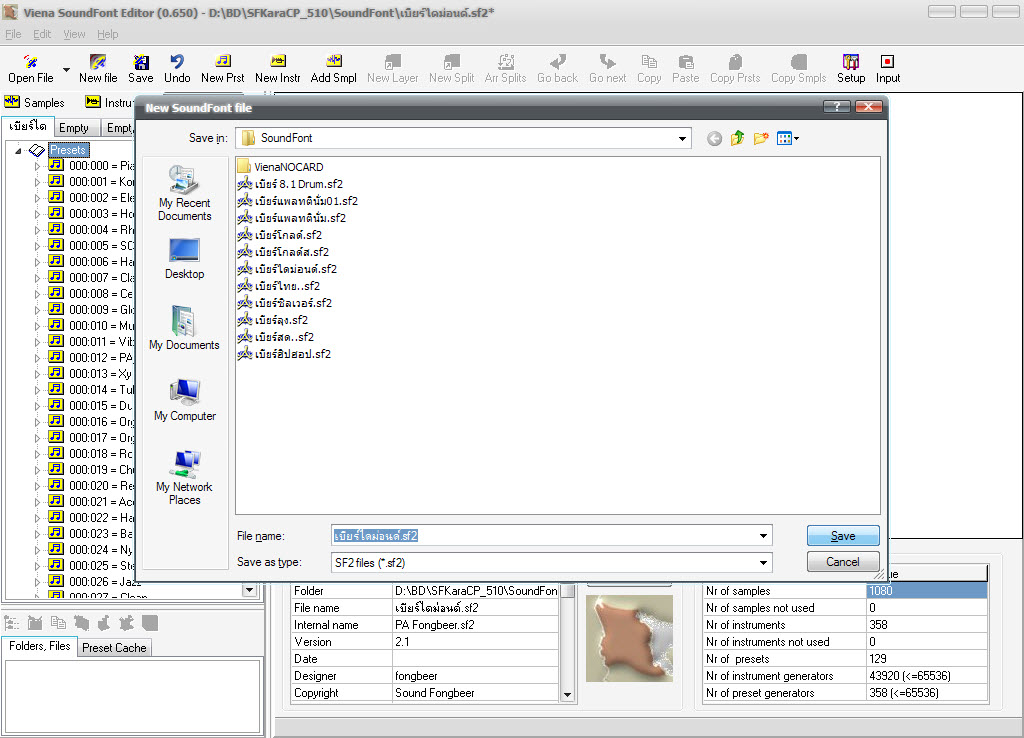Click the Arr Splits toolbar icon
1024x738 pixels.
[505, 69]
